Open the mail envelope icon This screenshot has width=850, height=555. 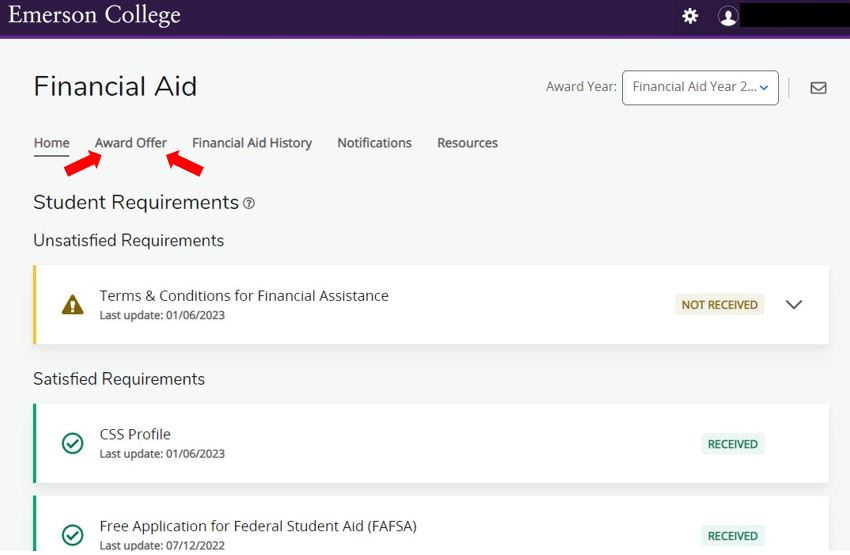coord(818,88)
